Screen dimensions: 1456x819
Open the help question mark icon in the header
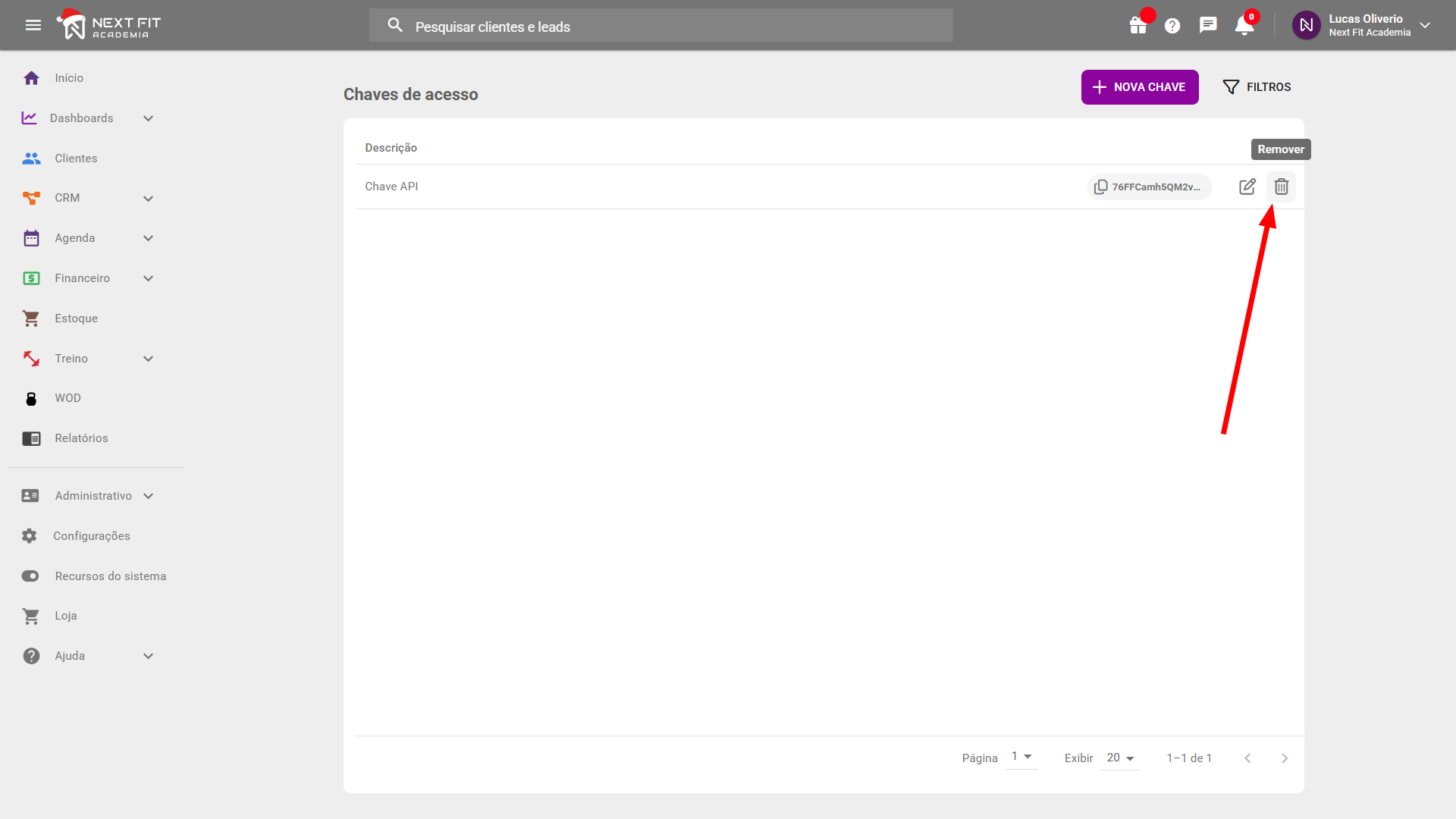[1172, 26]
